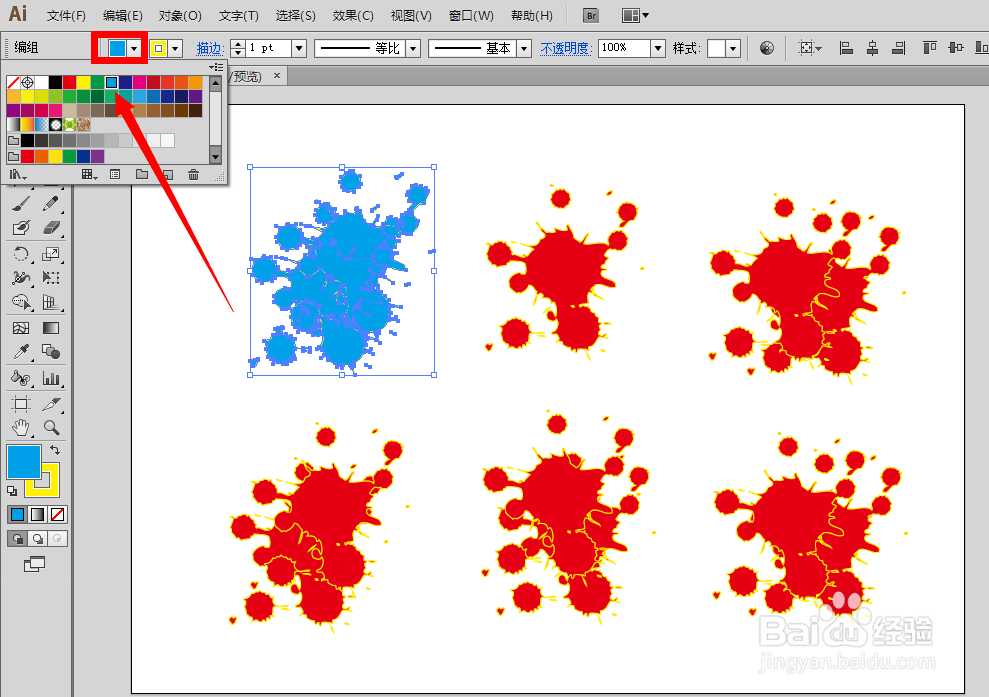Viewport: 989px width, 697px height.
Task: Open the 文字(T) menu
Action: pos(238,16)
